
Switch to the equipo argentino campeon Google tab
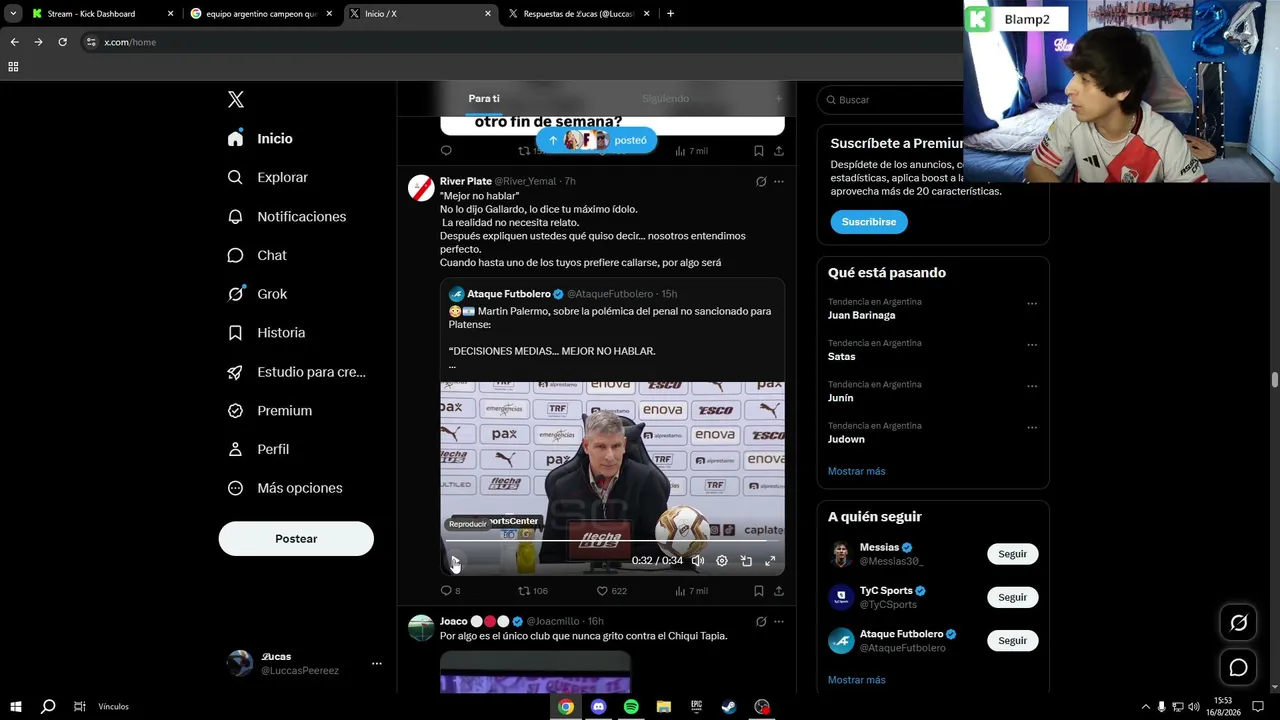pyautogui.click(x=262, y=14)
